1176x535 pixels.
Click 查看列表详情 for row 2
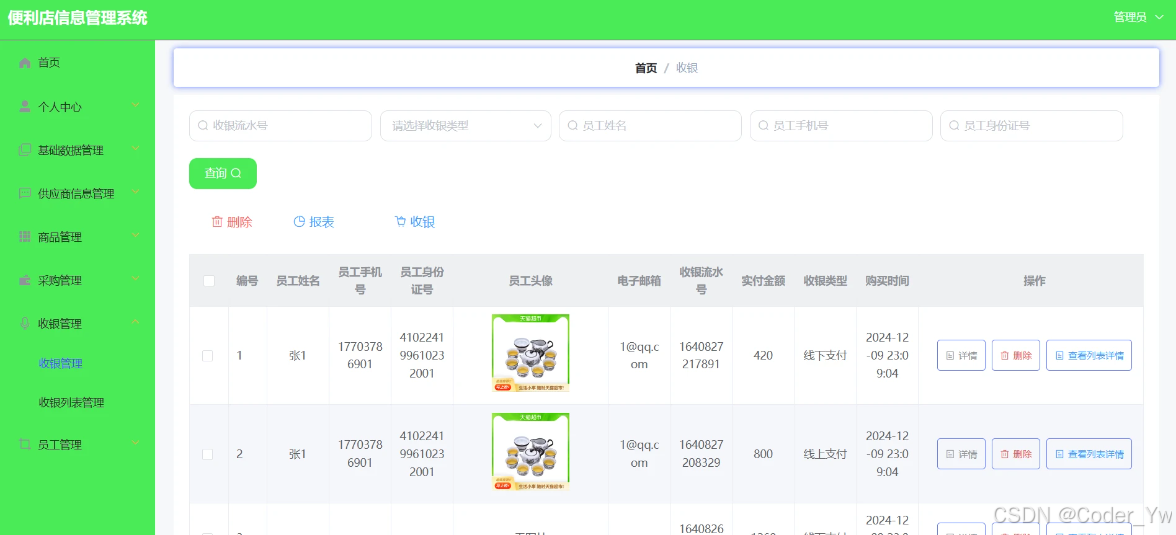tap(1089, 454)
